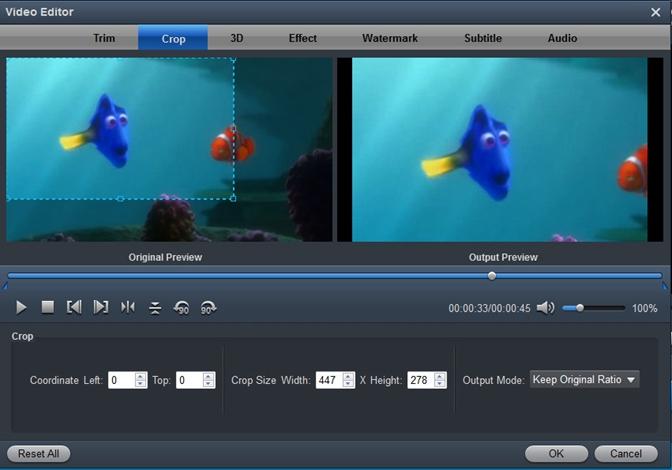
Task: Open the 3D tab
Action: [x=237, y=38]
